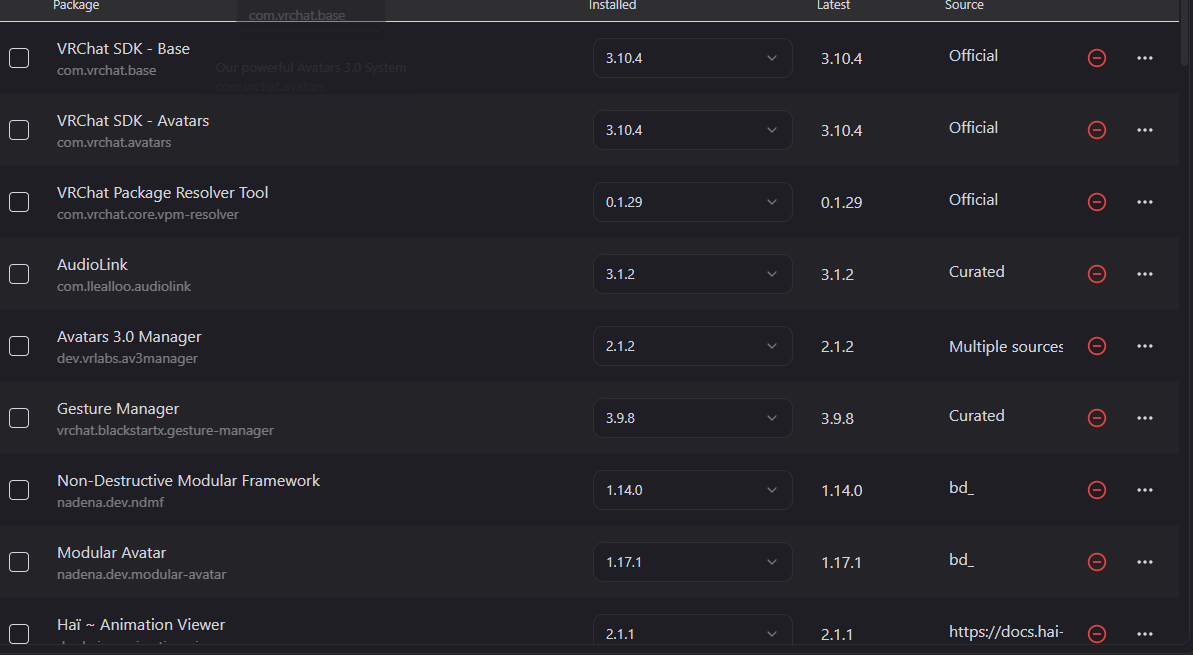The width and height of the screenshot is (1193, 655).
Task: Click the Installed column header
Action: (x=612, y=5)
